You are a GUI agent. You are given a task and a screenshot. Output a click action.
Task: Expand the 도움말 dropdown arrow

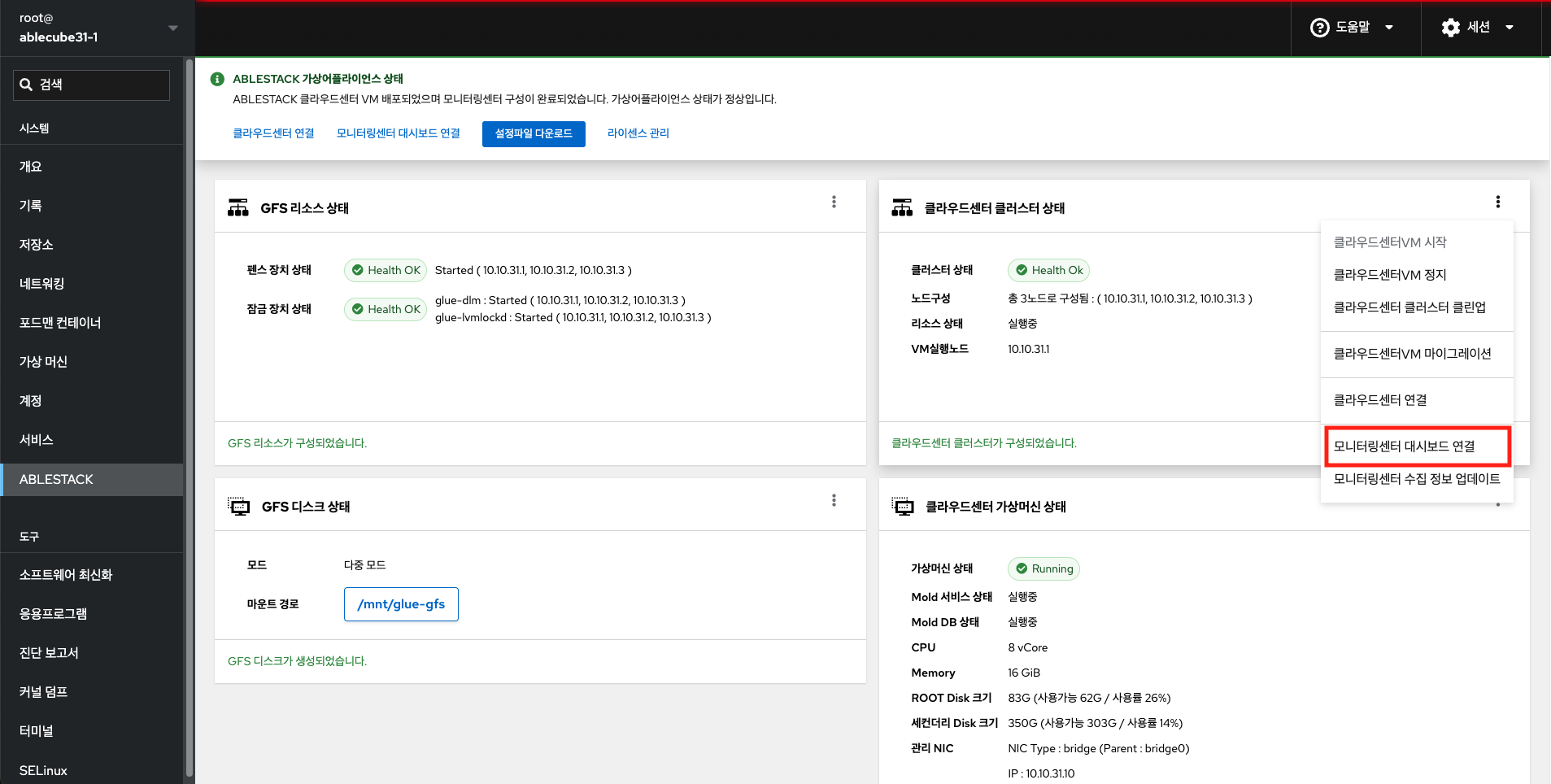1389,28
